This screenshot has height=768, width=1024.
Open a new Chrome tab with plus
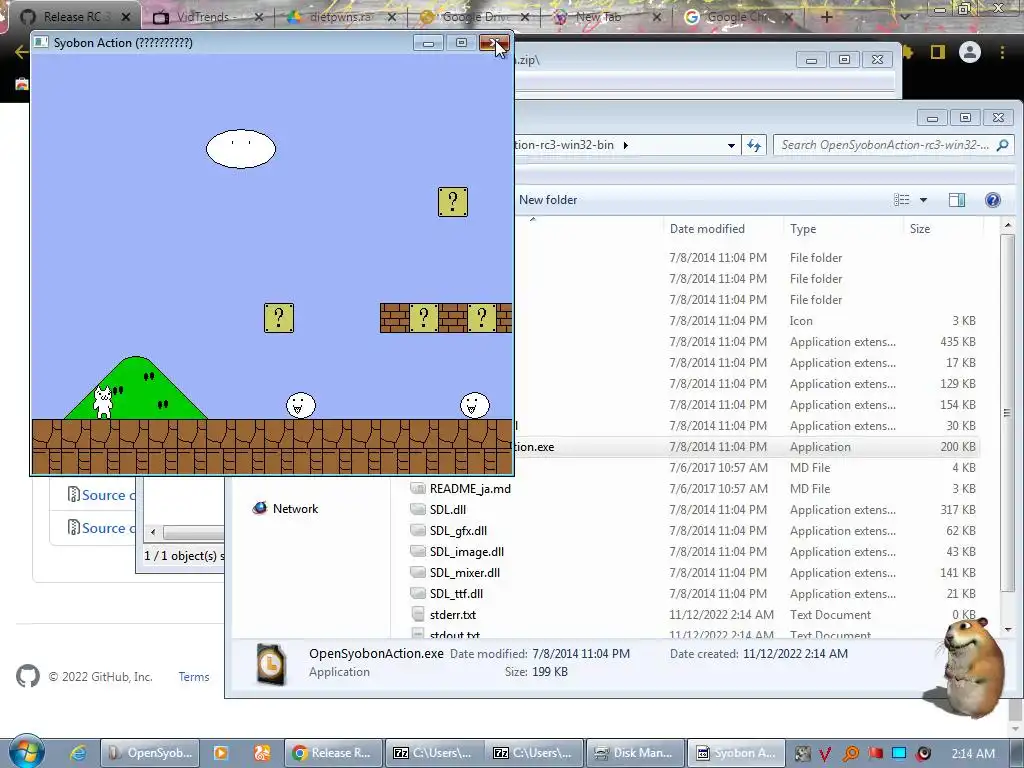point(827,17)
